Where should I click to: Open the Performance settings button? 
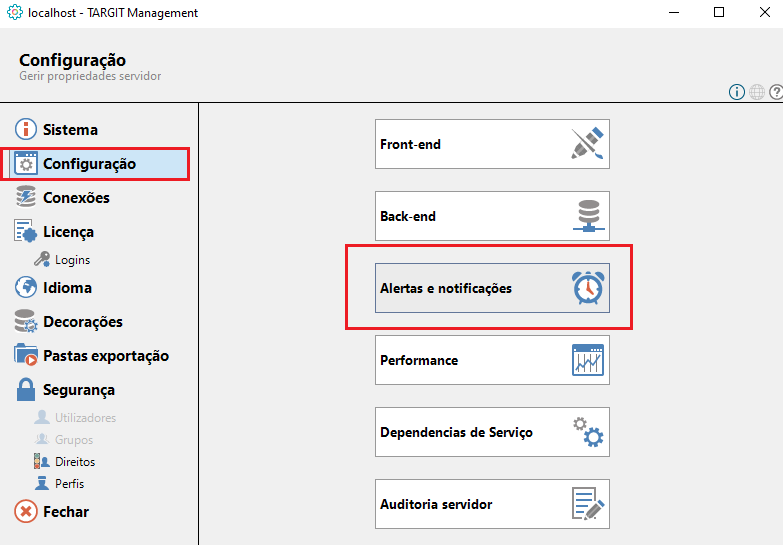coord(492,360)
